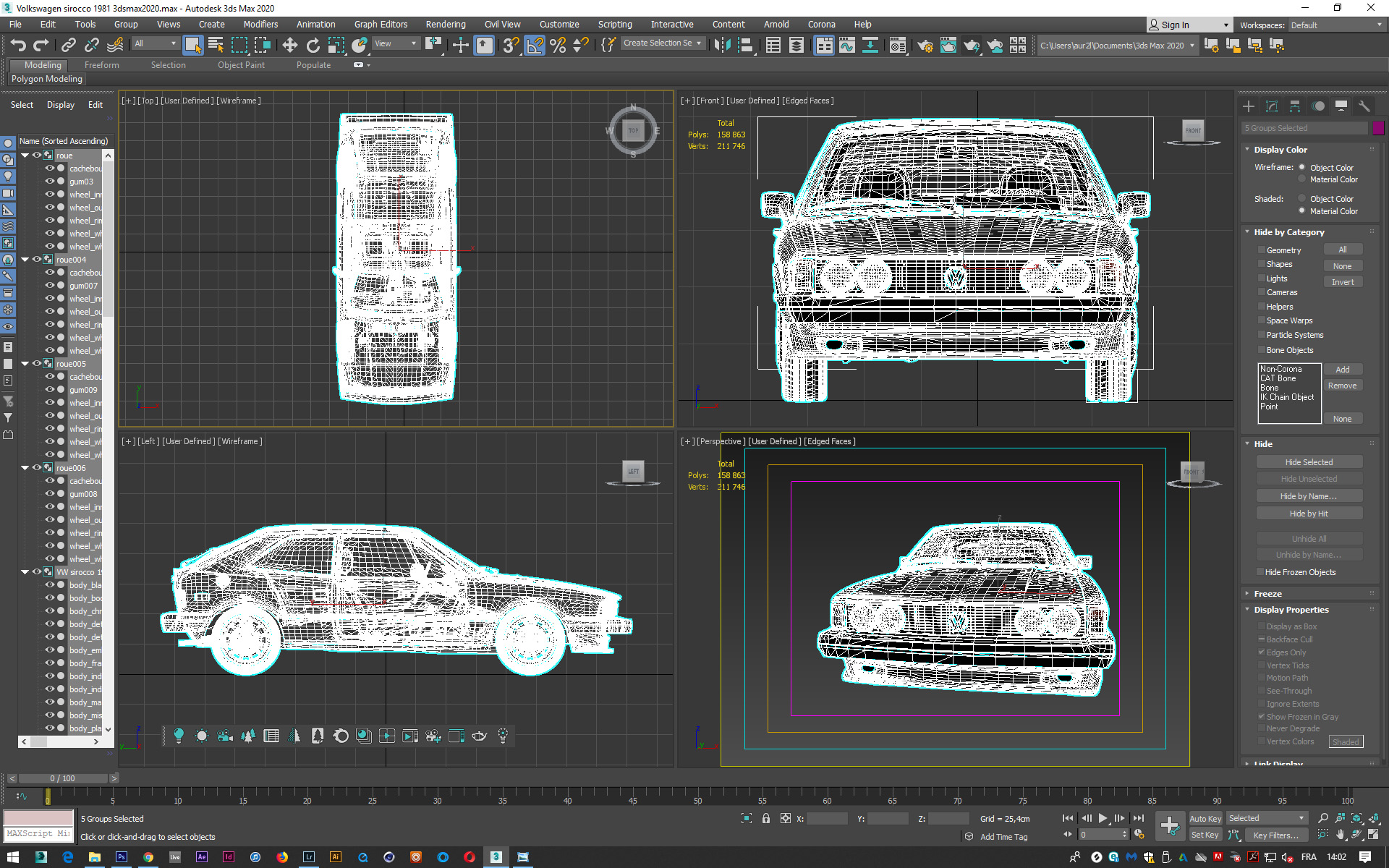Toggle visibility eye of gum03 object
Screen dimensions: 1389x868
pyautogui.click(x=50, y=182)
